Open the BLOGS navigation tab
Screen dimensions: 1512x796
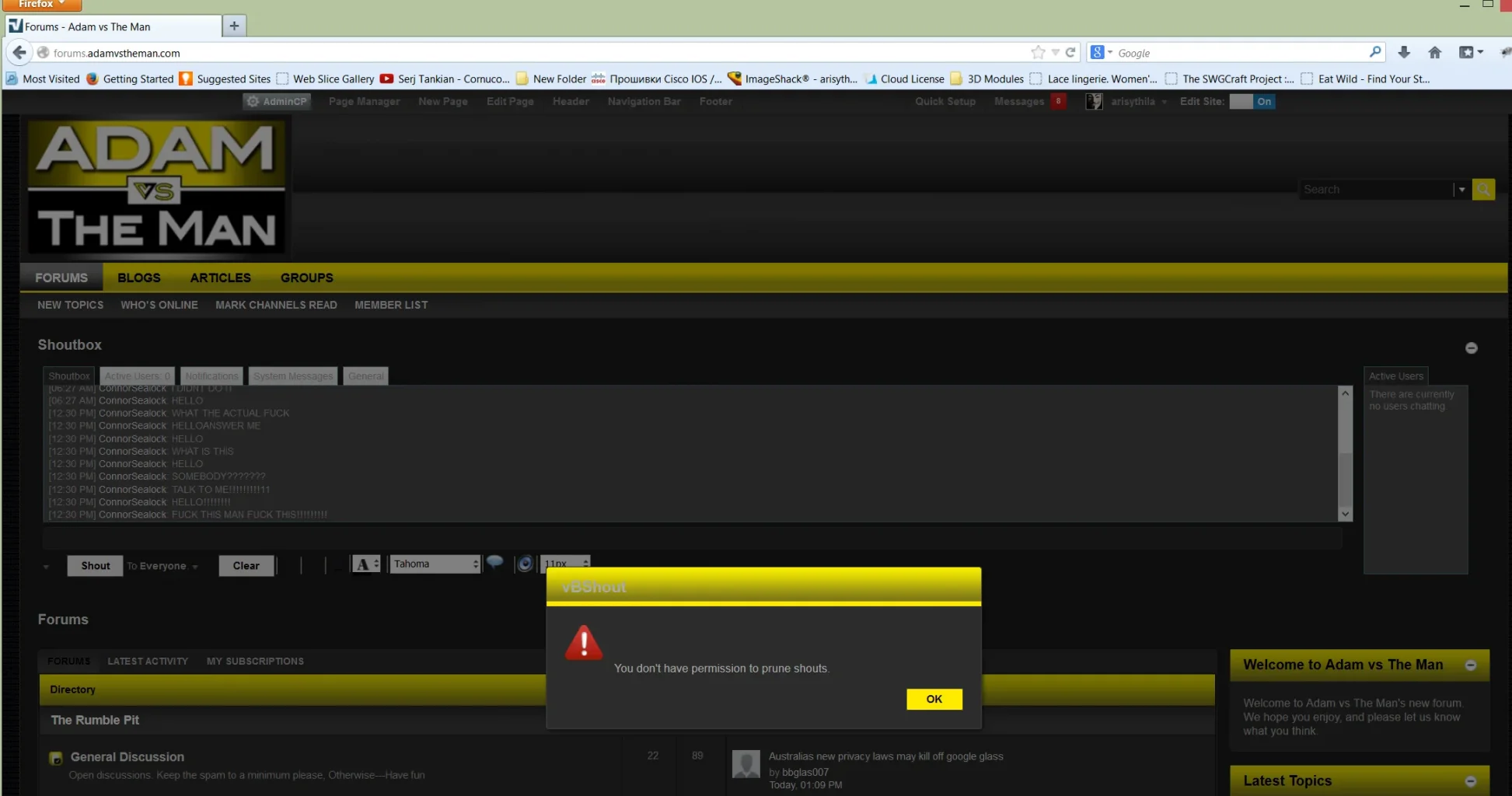[139, 278]
